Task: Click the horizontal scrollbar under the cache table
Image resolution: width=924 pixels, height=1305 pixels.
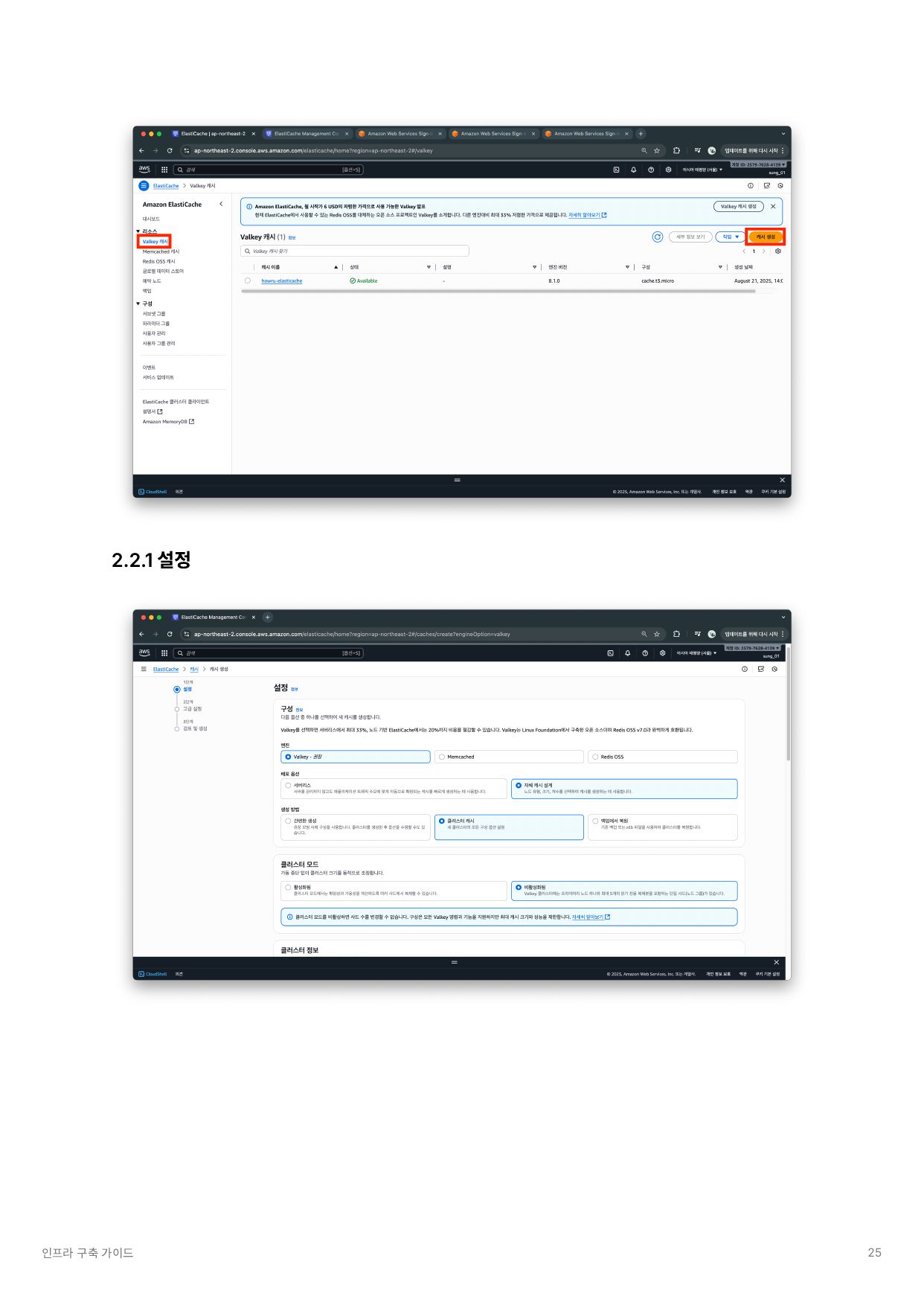Action: pos(498,292)
